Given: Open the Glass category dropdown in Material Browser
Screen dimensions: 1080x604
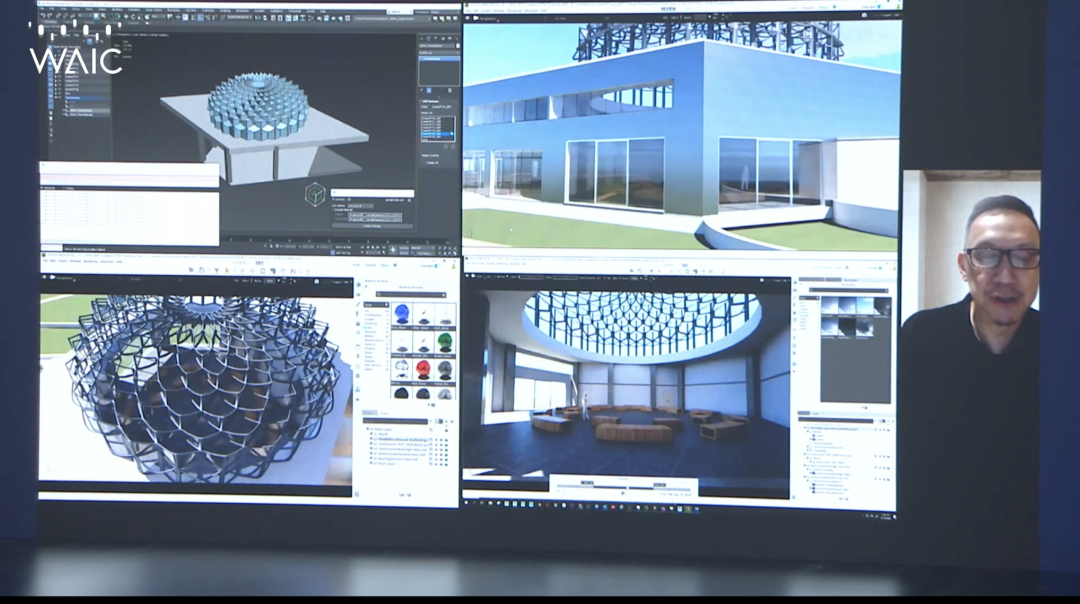Looking at the screenshot, I should click(377, 305).
